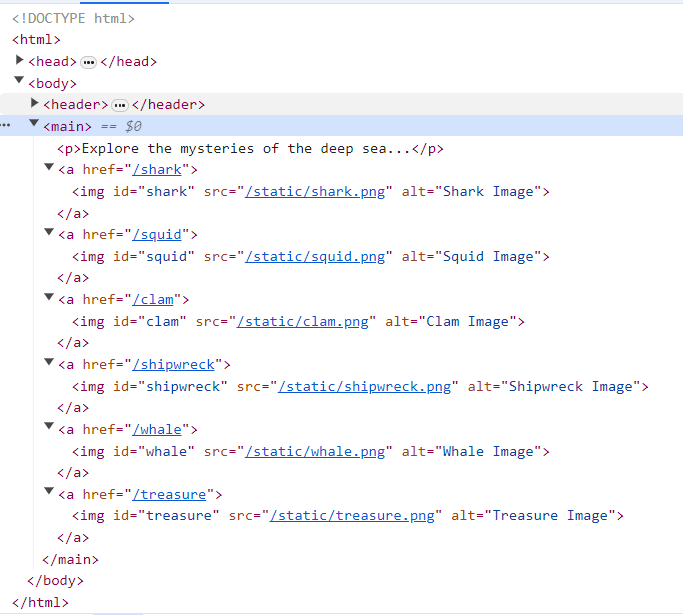Click alt="Squid Image" attribute value

point(488,257)
